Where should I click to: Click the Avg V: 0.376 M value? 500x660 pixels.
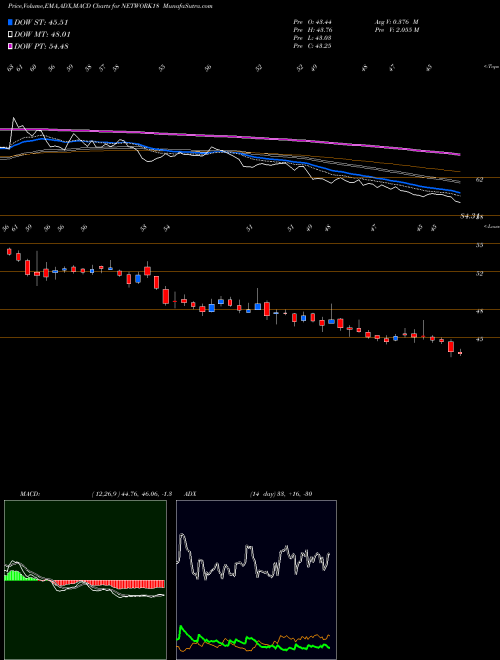click(x=396, y=22)
